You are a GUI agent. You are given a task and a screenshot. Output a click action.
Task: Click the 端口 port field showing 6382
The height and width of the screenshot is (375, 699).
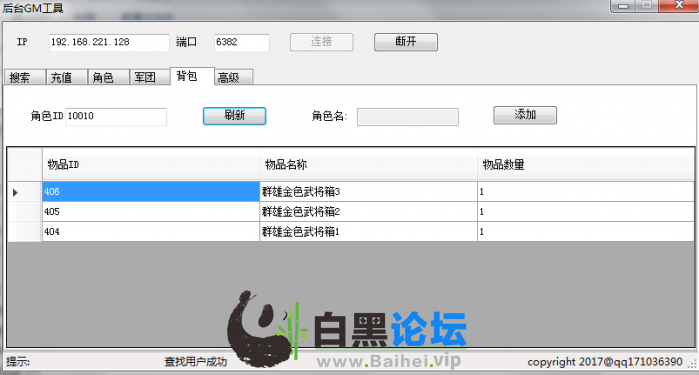242,42
